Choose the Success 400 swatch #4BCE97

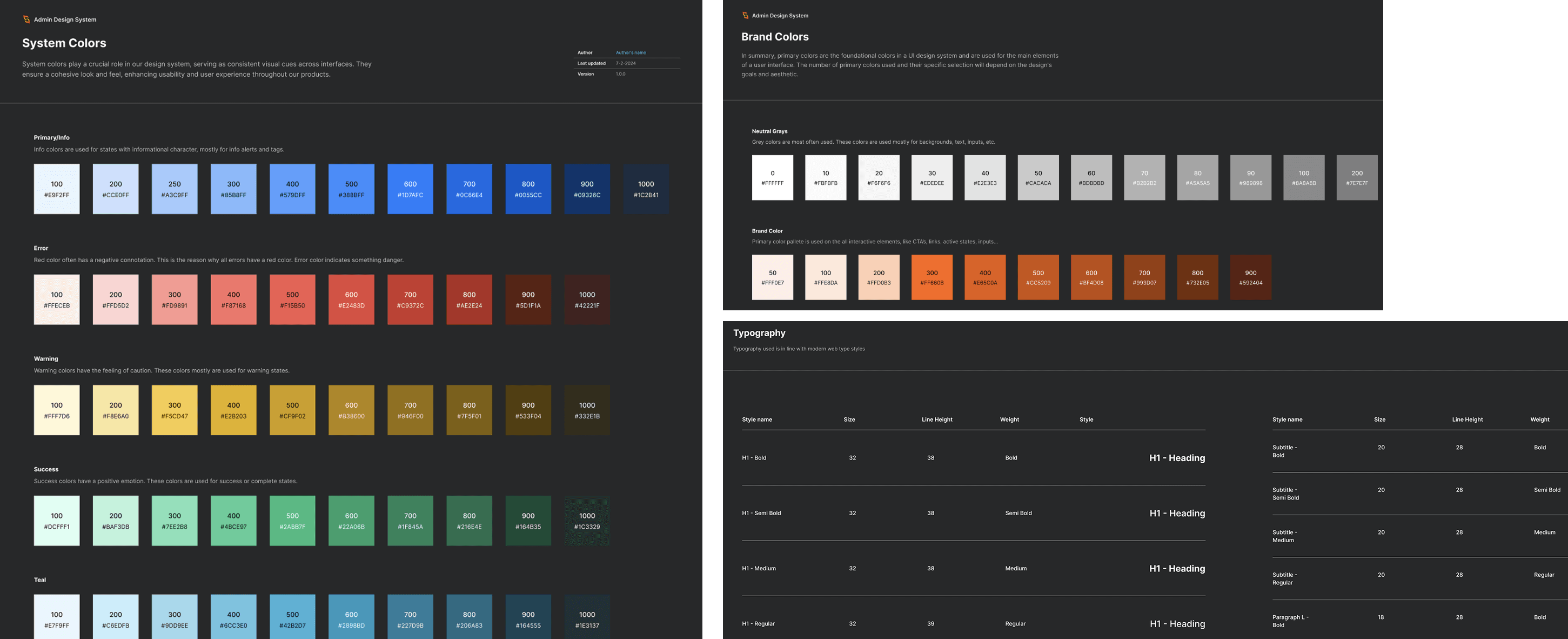[x=234, y=521]
